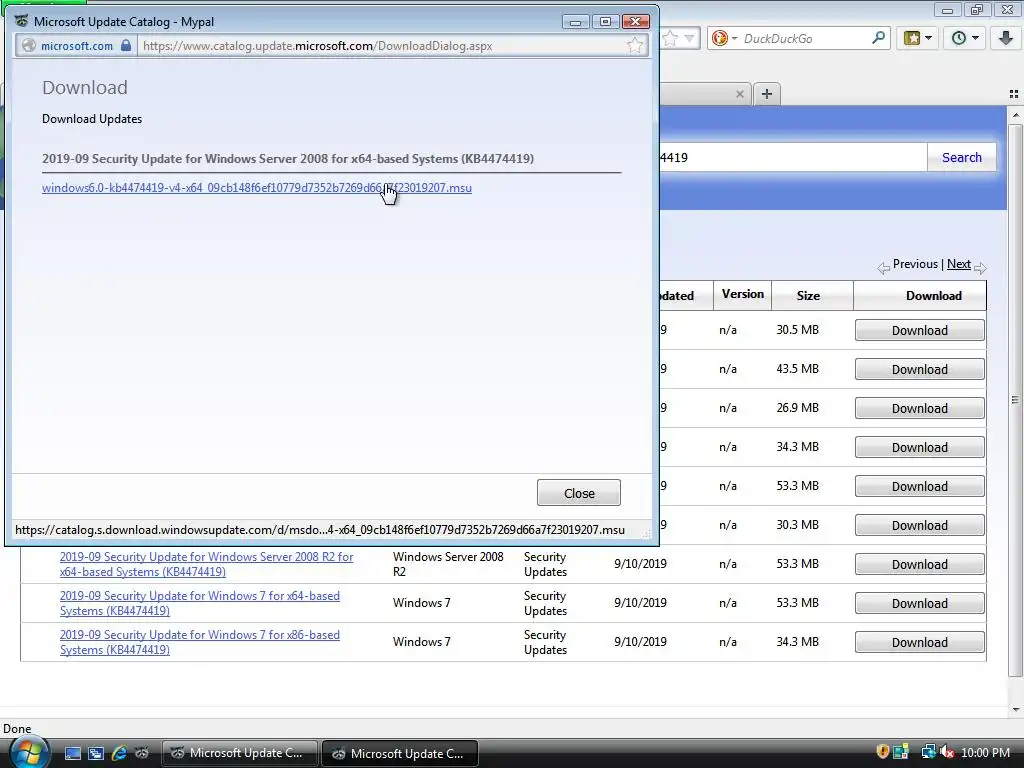Click the padlock icon next to microsoft.com
1024x768 pixels.
pos(126,46)
